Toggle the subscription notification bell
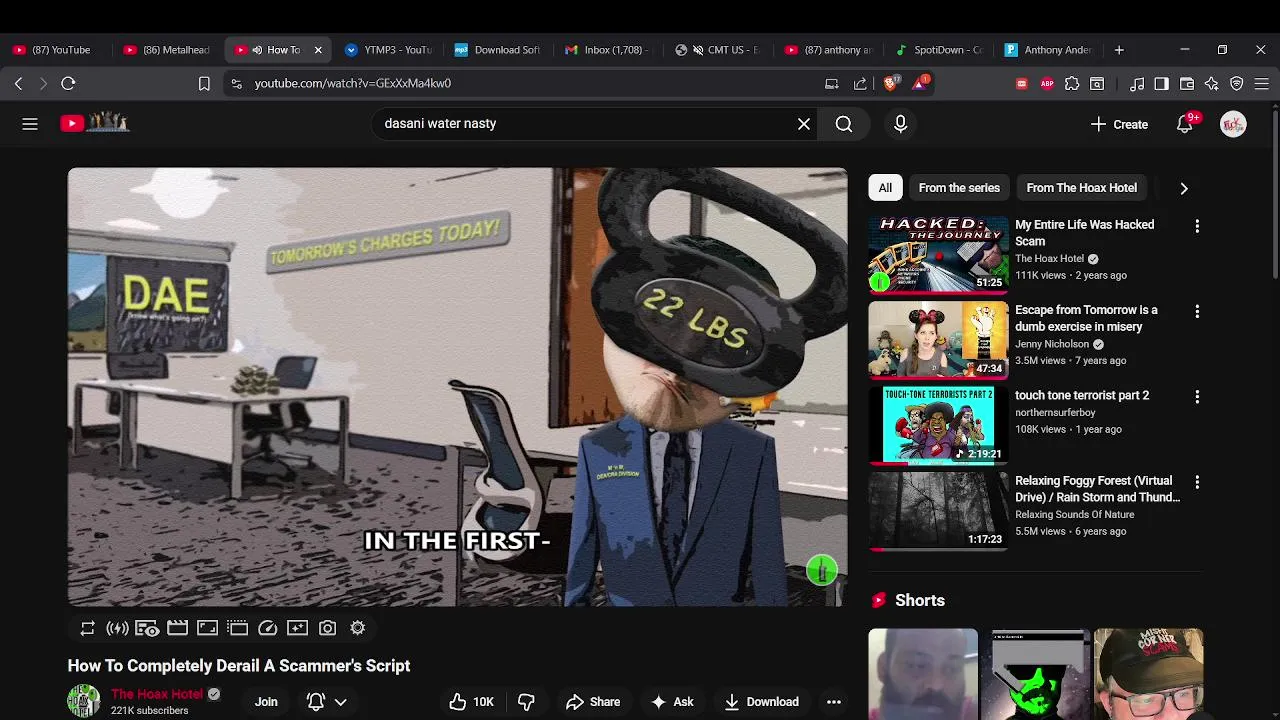Image resolution: width=1280 pixels, height=720 pixels. 316,702
